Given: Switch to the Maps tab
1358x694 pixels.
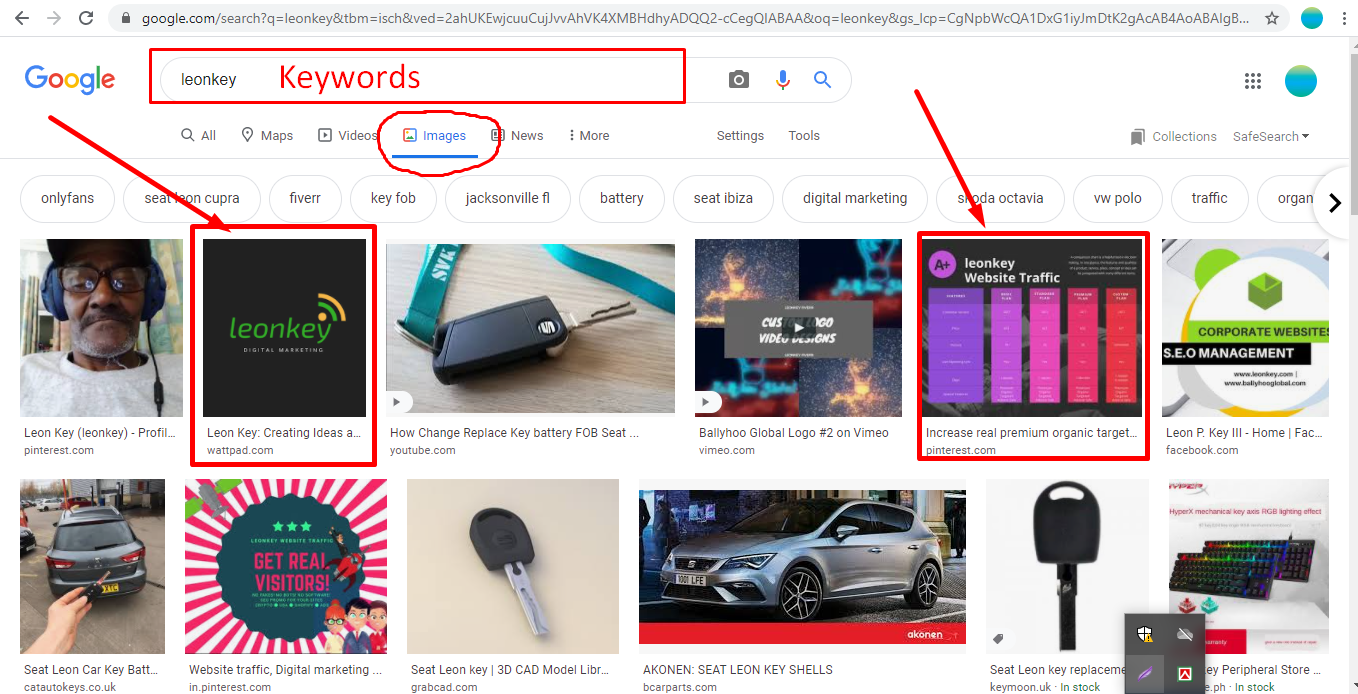Looking at the screenshot, I should [x=267, y=136].
